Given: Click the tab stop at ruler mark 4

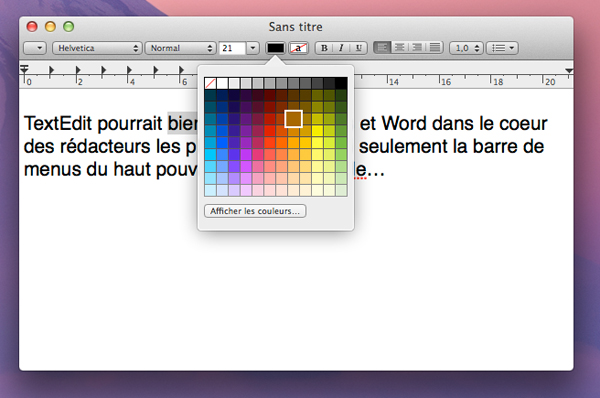Looking at the screenshot, I should pyautogui.click(x=129, y=70).
